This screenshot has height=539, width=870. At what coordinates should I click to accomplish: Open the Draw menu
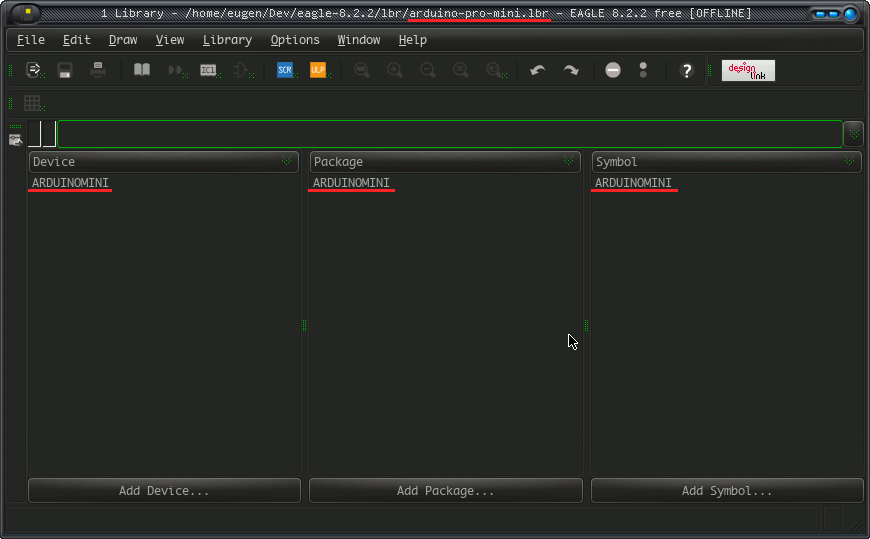(x=123, y=40)
